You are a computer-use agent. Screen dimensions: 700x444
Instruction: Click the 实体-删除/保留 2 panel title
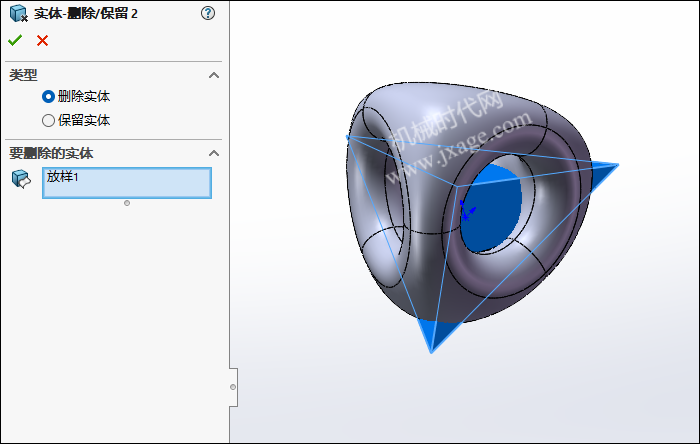pyautogui.click(x=86, y=13)
